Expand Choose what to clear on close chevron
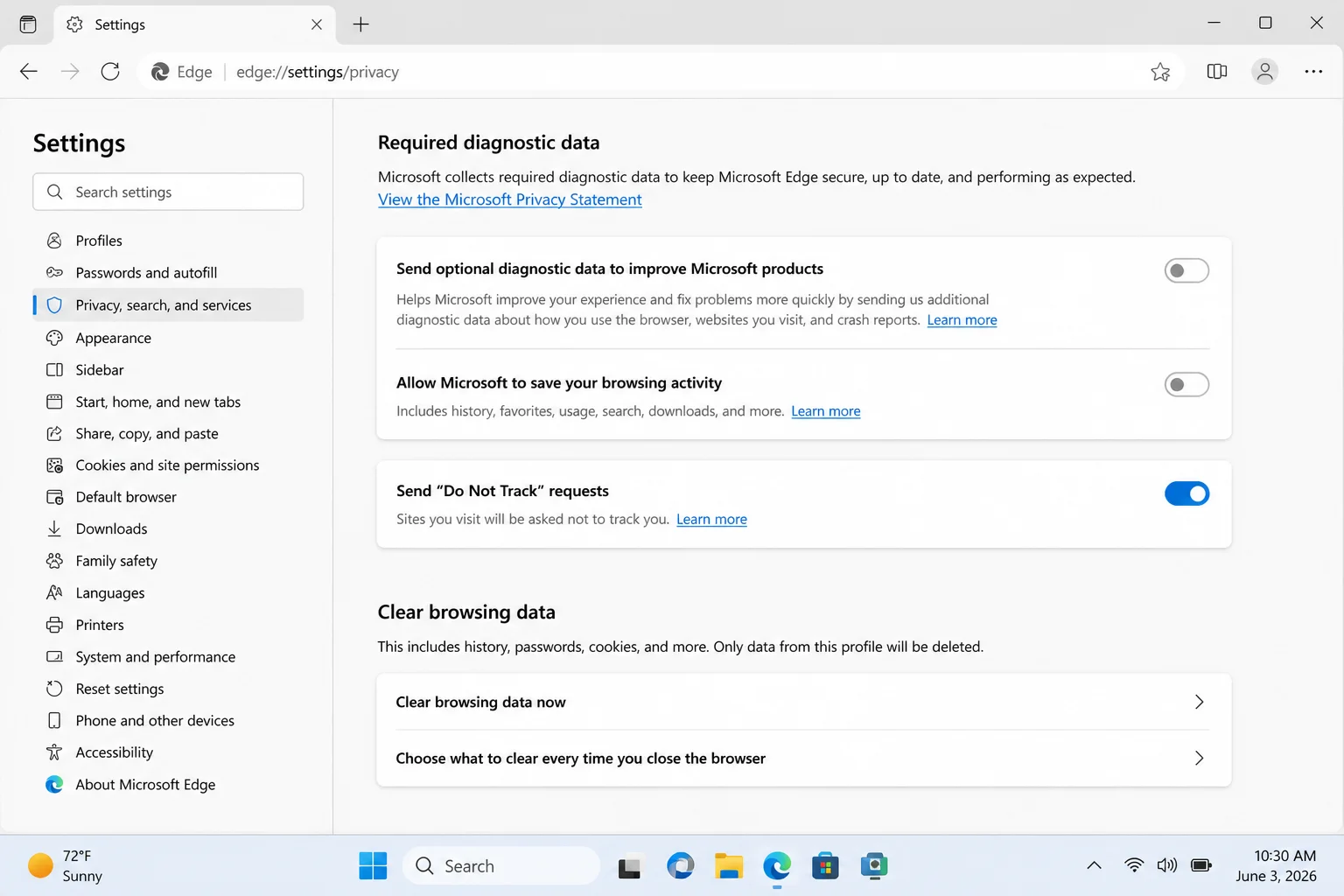 pos(1199,758)
